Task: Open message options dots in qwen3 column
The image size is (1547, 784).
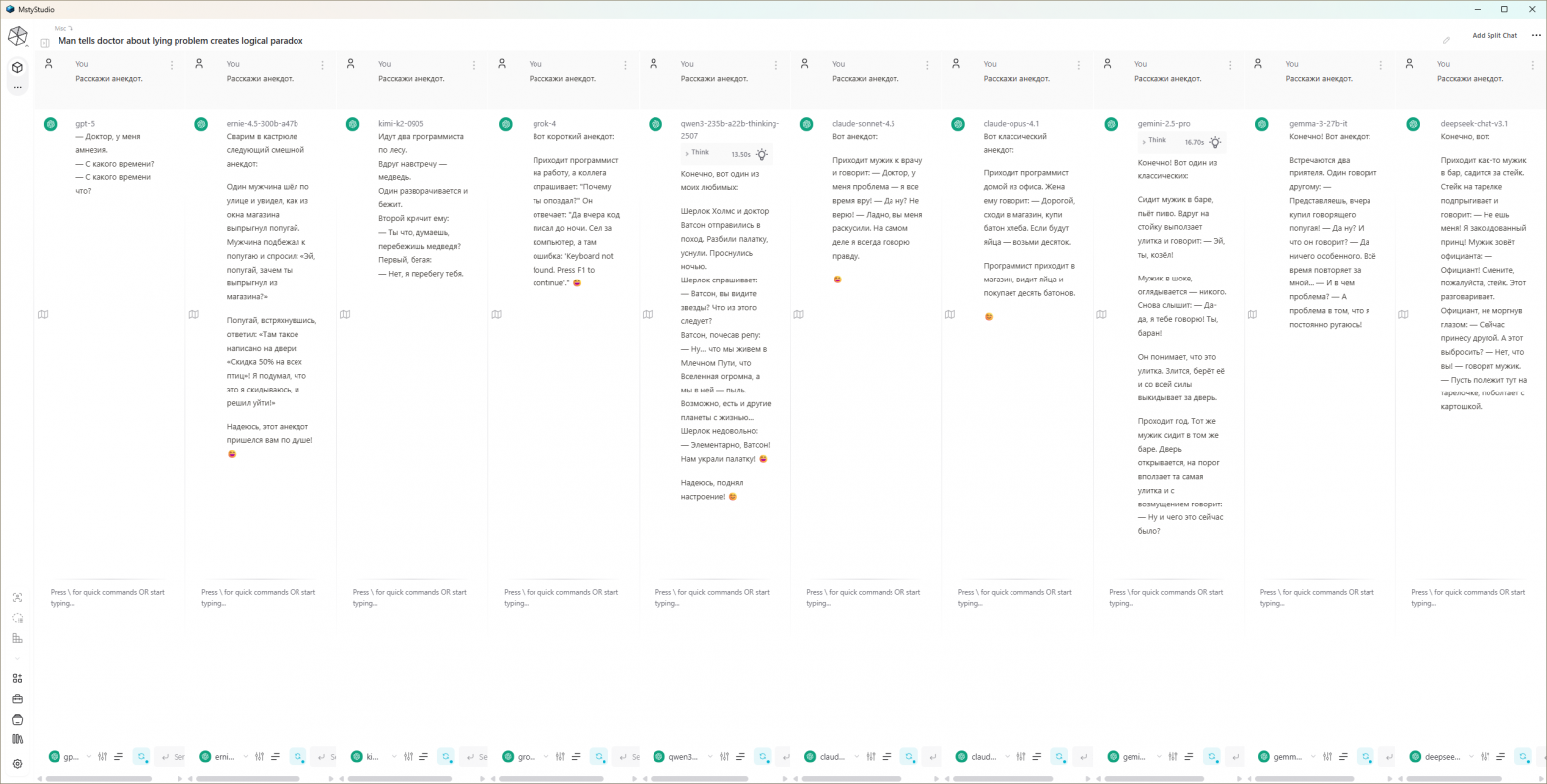Action: tap(776, 65)
